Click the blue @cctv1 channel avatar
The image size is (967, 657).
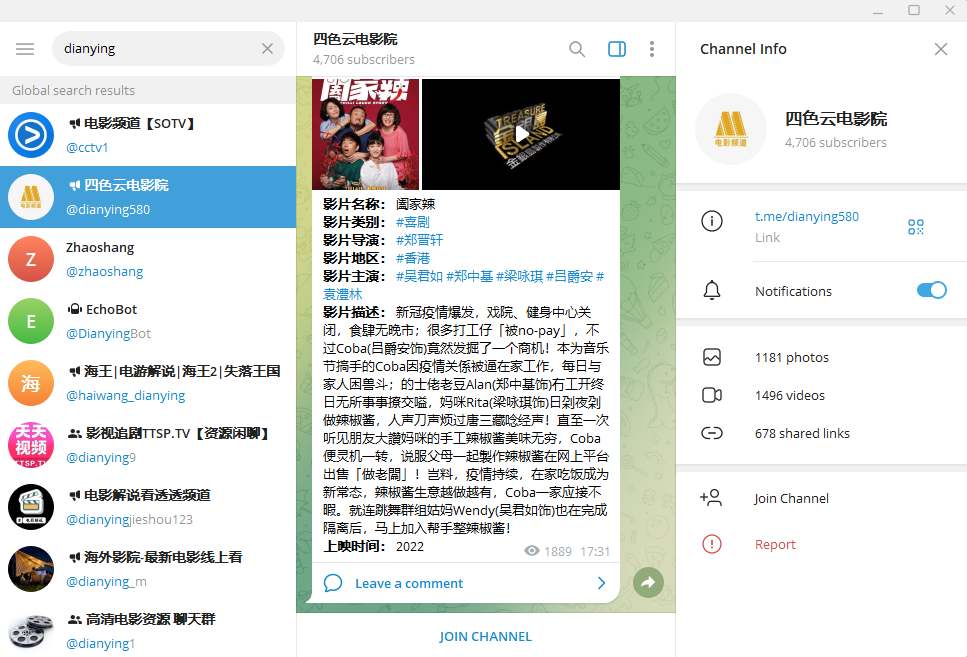pos(31,134)
